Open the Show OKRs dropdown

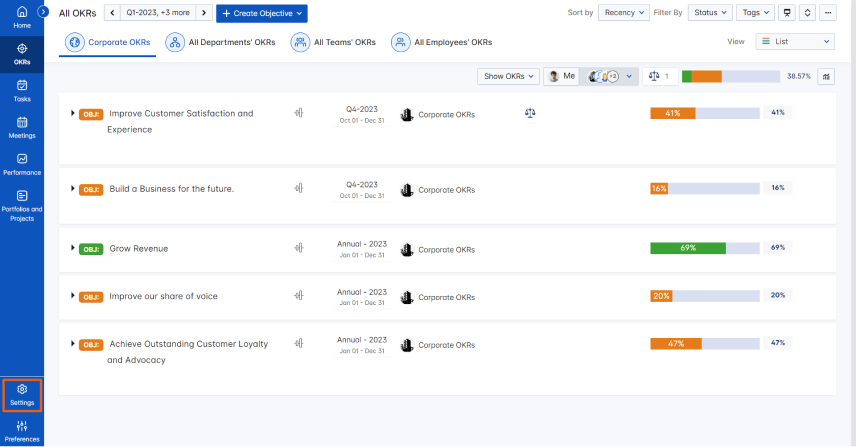pos(508,76)
